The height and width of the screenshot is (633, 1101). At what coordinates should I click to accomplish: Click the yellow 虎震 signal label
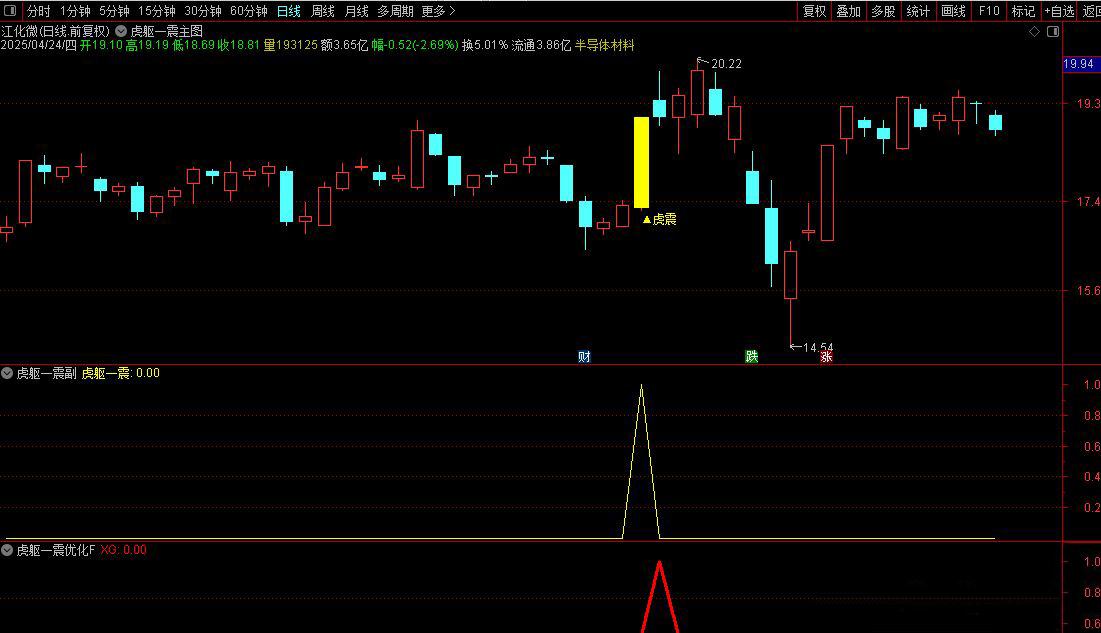pos(660,220)
